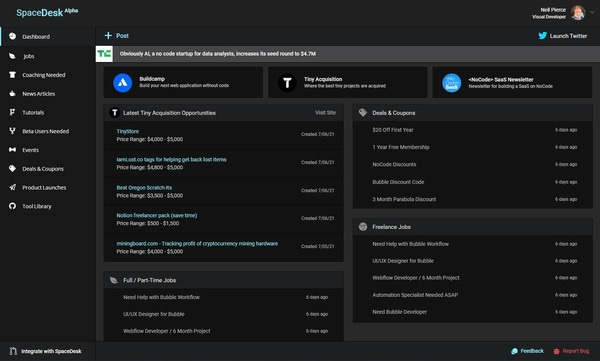Click the icon beside Freelance Jobs header
This screenshot has width=600, height=361.
pyautogui.click(x=363, y=227)
